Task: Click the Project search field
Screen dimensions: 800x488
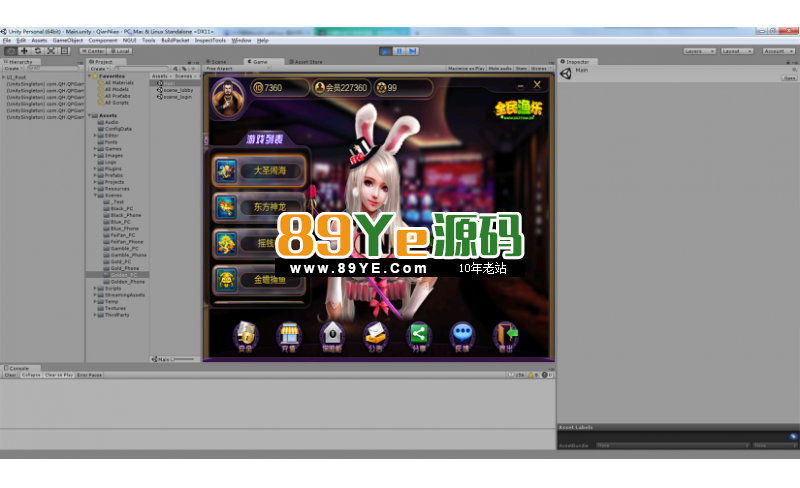Action: pos(141,68)
